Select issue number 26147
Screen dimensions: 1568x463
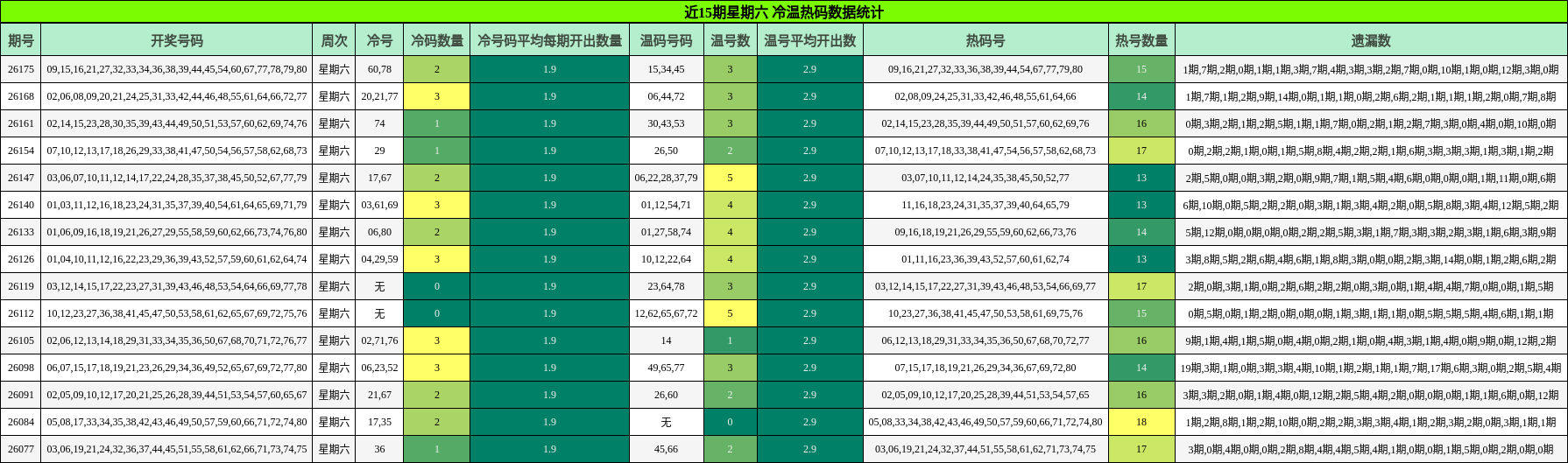click(21, 178)
